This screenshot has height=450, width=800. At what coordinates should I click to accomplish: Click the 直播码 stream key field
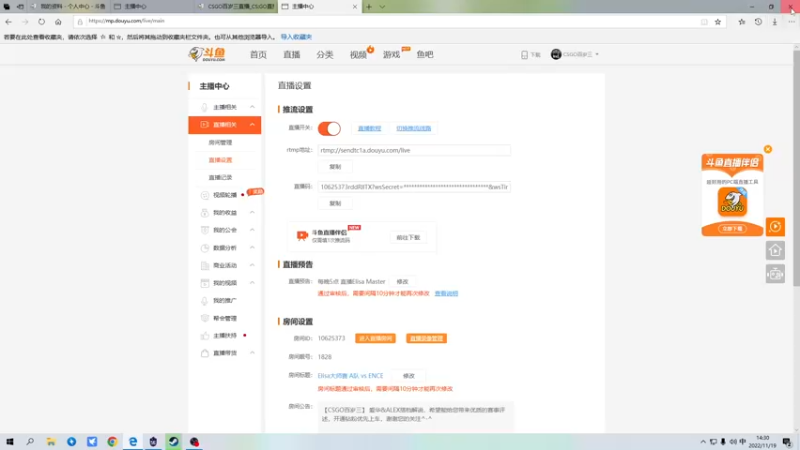pyautogui.click(x=414, y=187)
